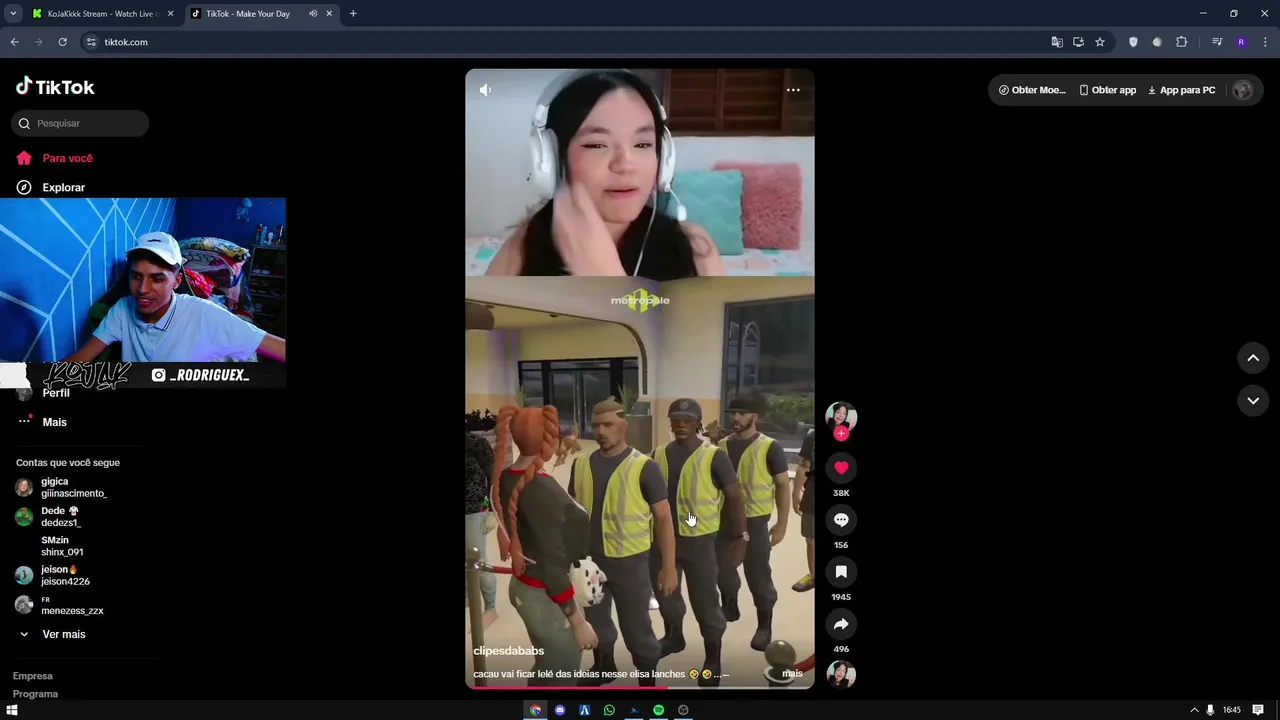The image size is (1280, 720).
Task: Open Explorar section
Action: (63, 187)
